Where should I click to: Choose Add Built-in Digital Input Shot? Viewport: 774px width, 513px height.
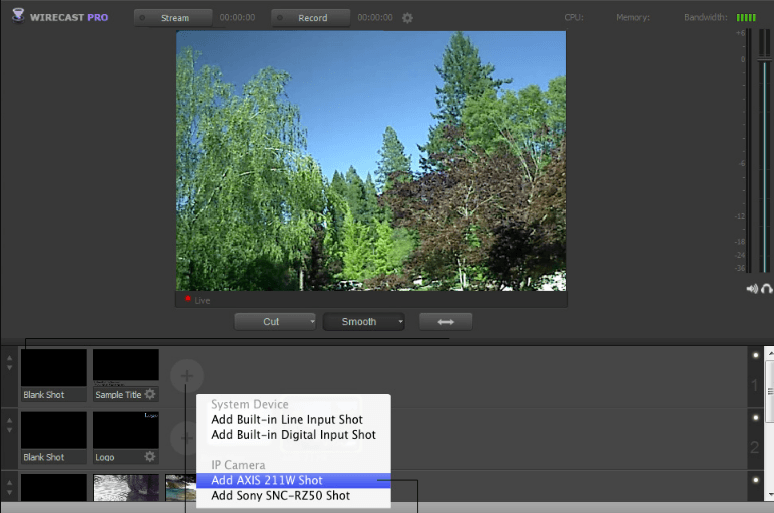[293, 434]
